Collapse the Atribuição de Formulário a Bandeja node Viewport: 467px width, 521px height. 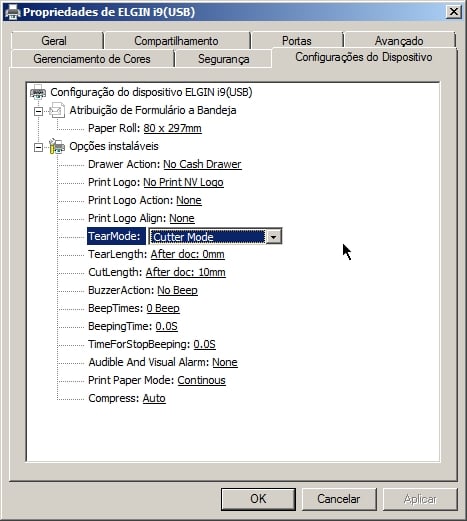39,111
